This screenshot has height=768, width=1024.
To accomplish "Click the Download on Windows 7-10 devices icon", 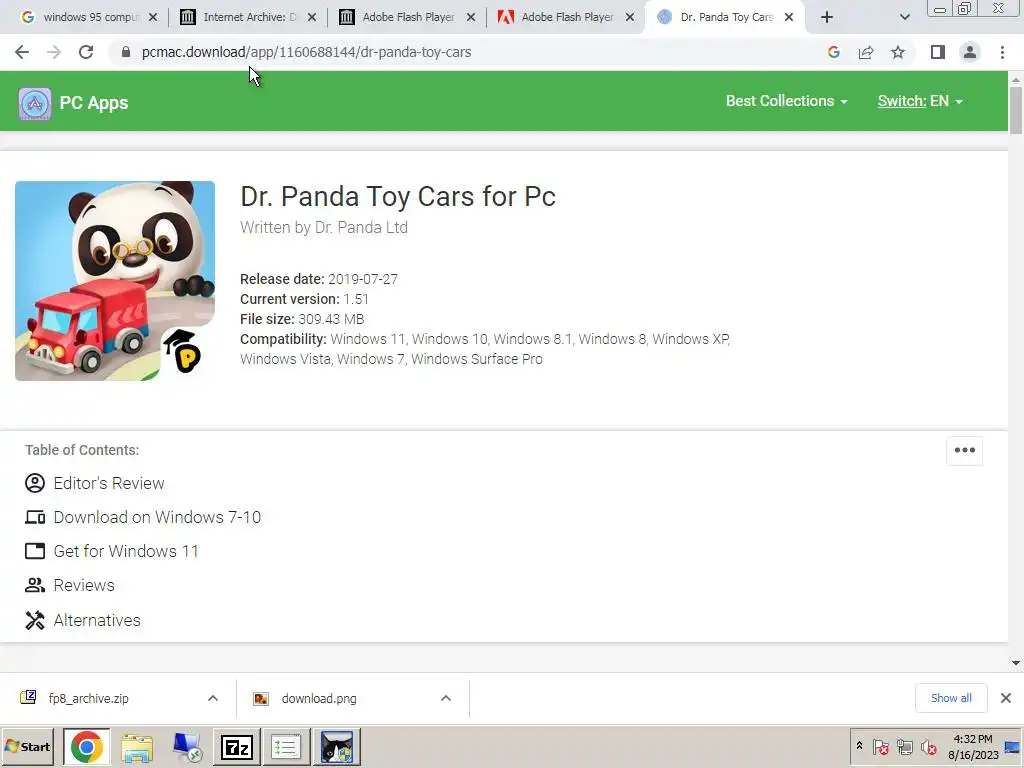I will (35, 517).
